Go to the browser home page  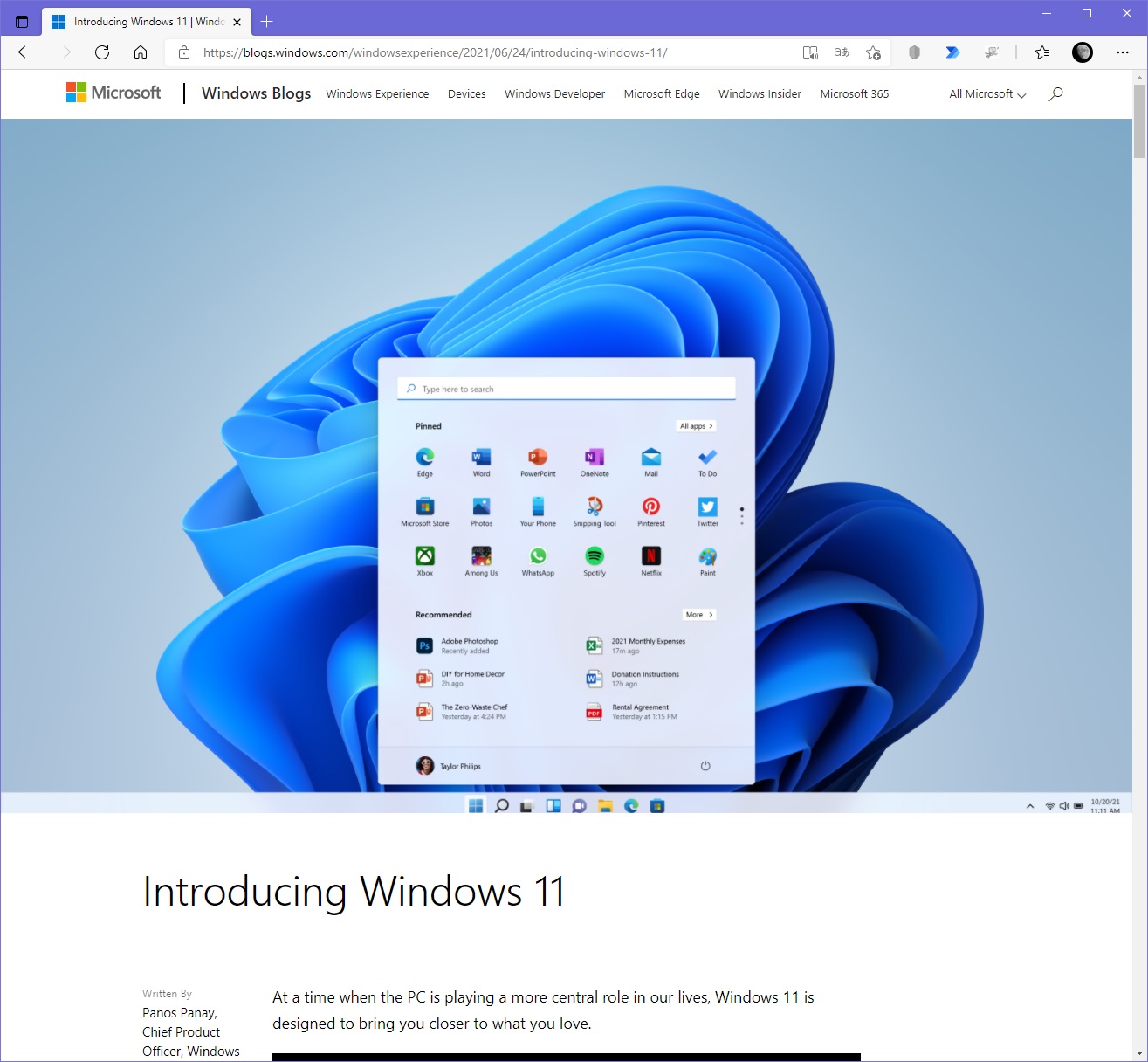pyautogui.click(x=141, y=52)
